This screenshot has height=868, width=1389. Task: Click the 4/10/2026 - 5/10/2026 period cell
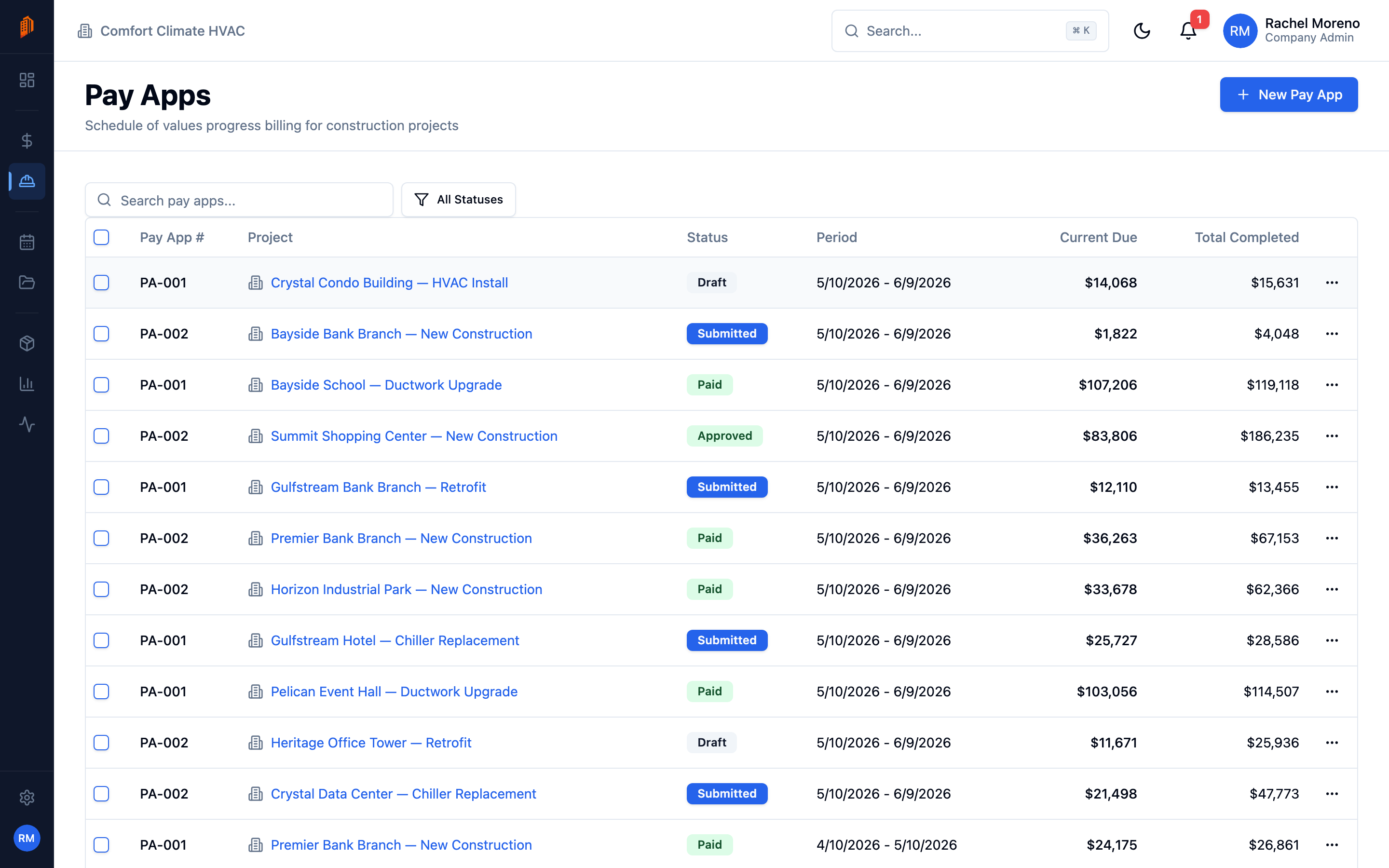coord(886,844)
